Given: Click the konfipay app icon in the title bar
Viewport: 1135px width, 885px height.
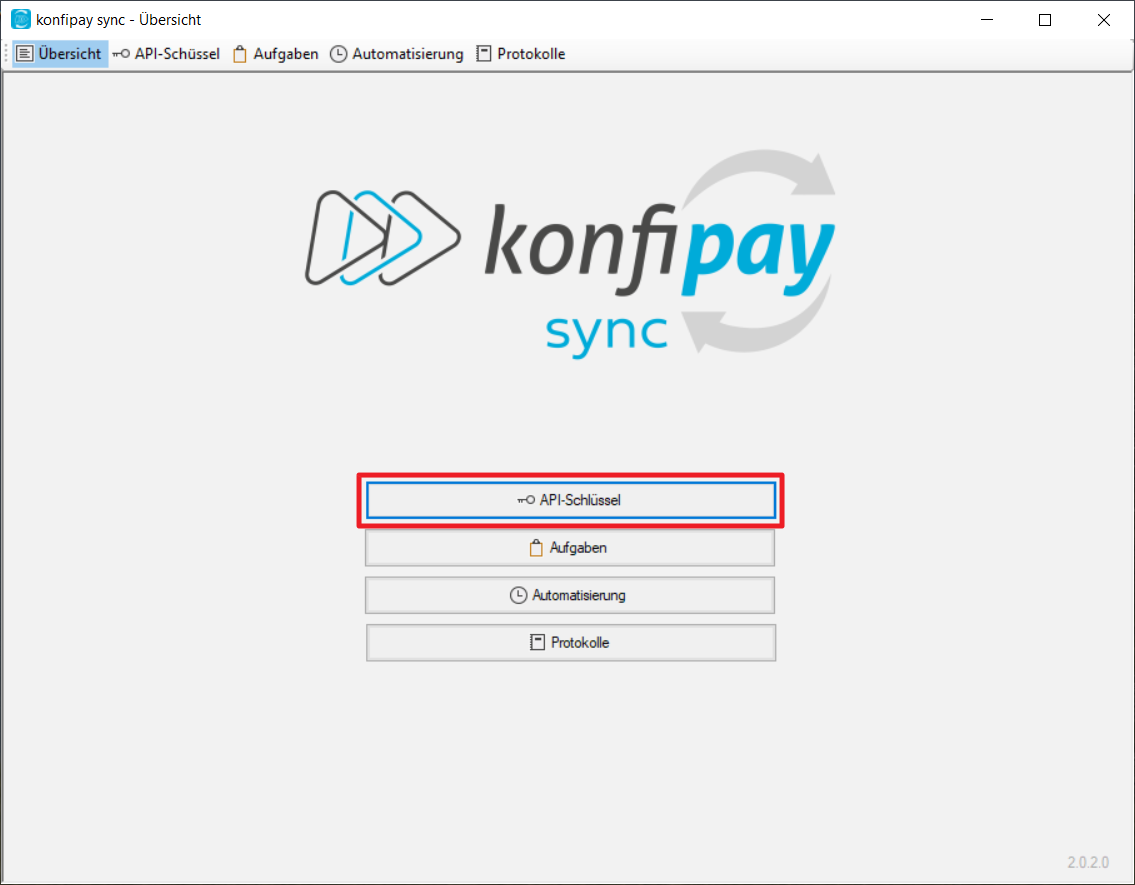Looking at the screenshot, I should [x=20, y=20].
